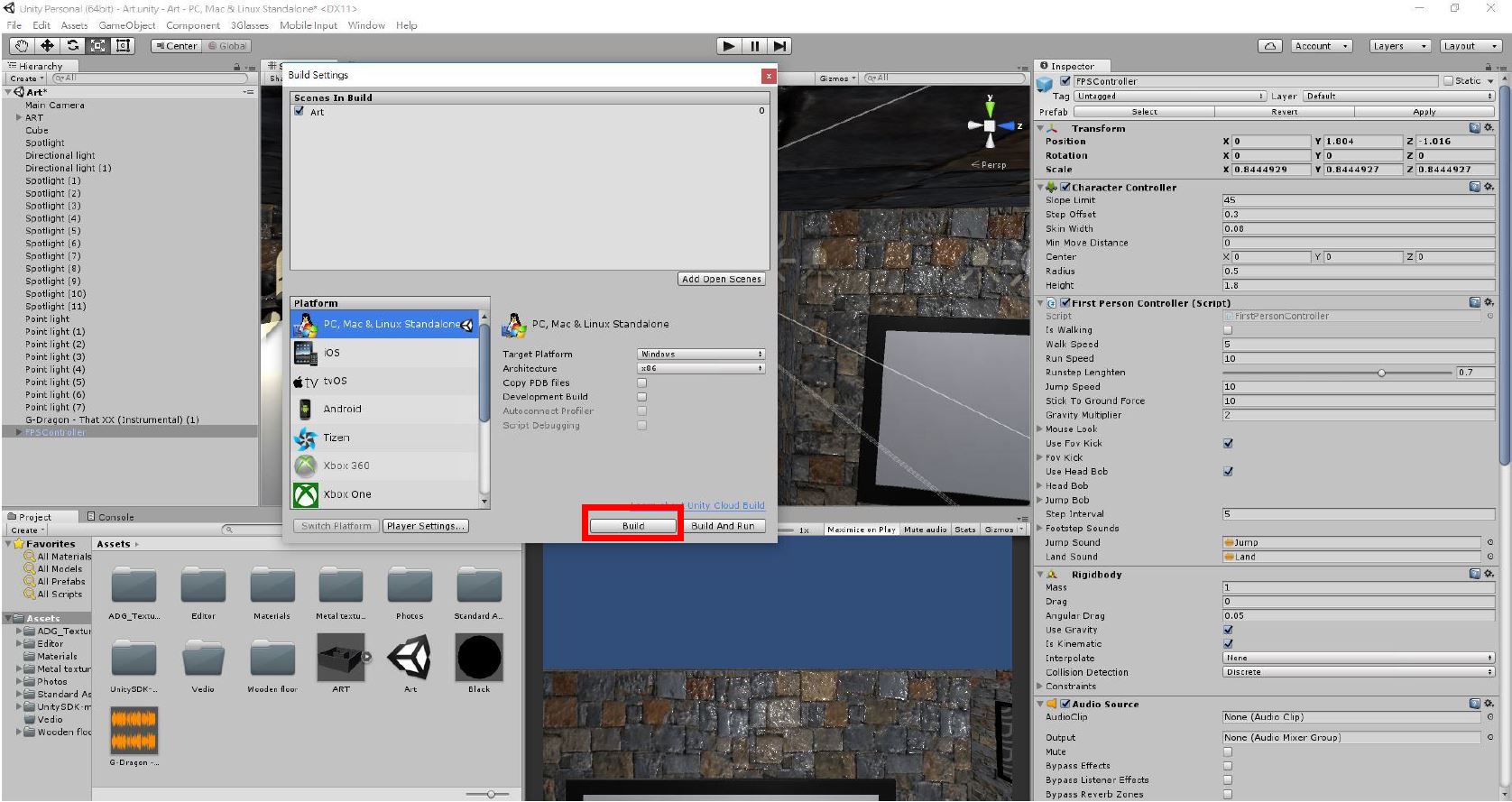
Task: Select the Art scene Unity asset
Action: point(410,657)
